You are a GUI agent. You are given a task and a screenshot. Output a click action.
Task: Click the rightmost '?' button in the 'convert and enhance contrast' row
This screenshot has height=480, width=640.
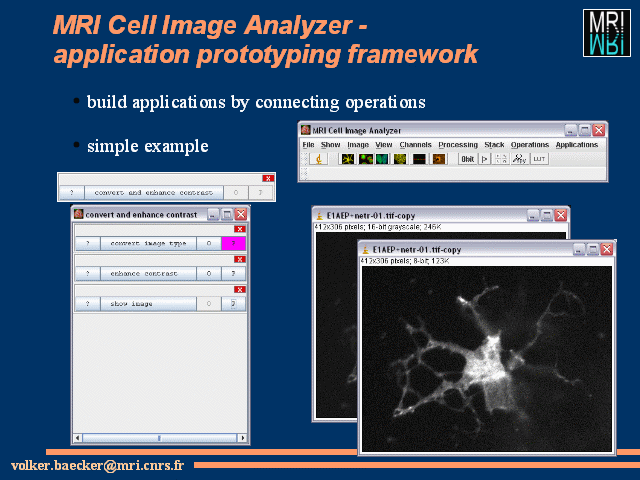261,192
